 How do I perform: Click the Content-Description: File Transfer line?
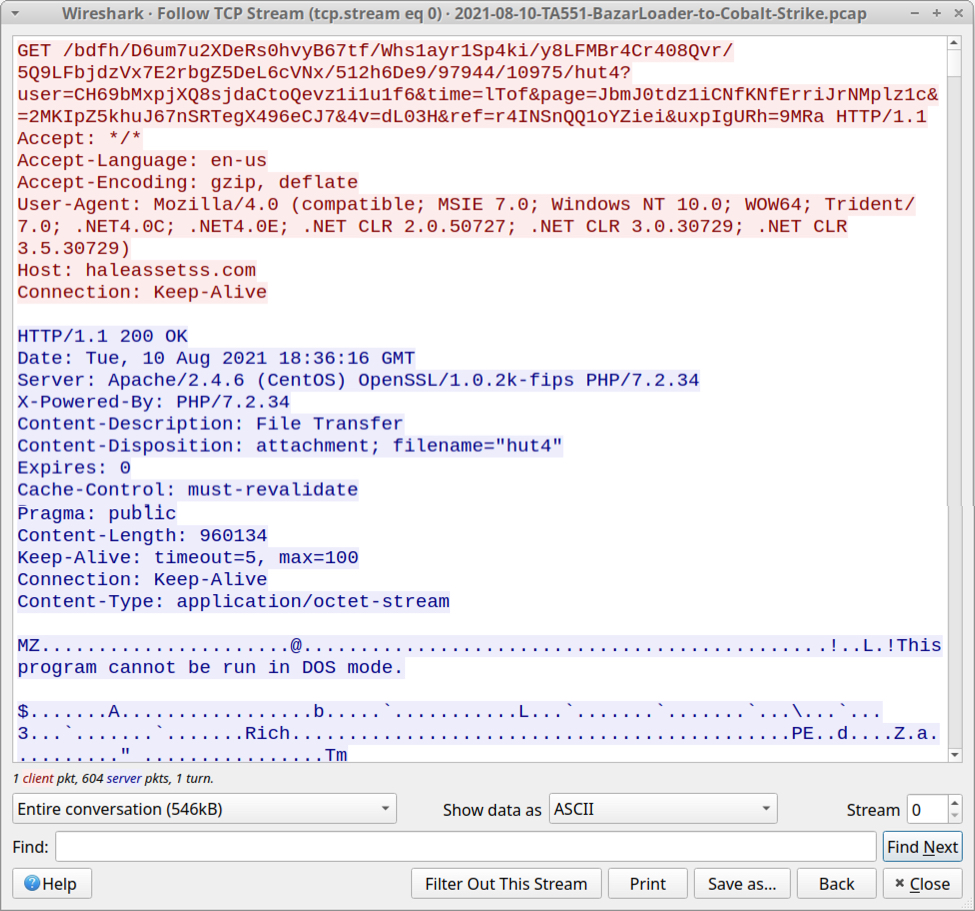[x=211, y=423]
